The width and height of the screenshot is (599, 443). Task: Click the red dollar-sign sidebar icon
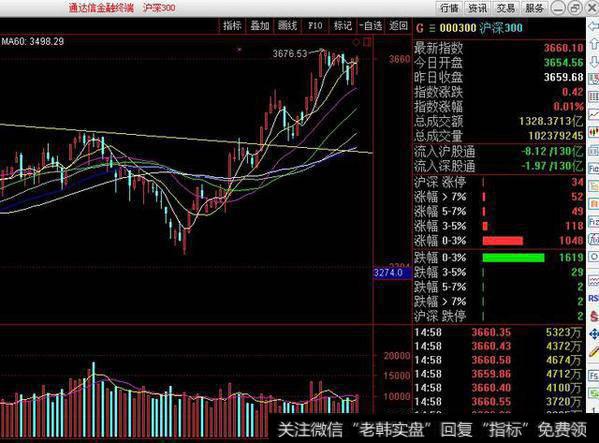[x=594, y=316]
